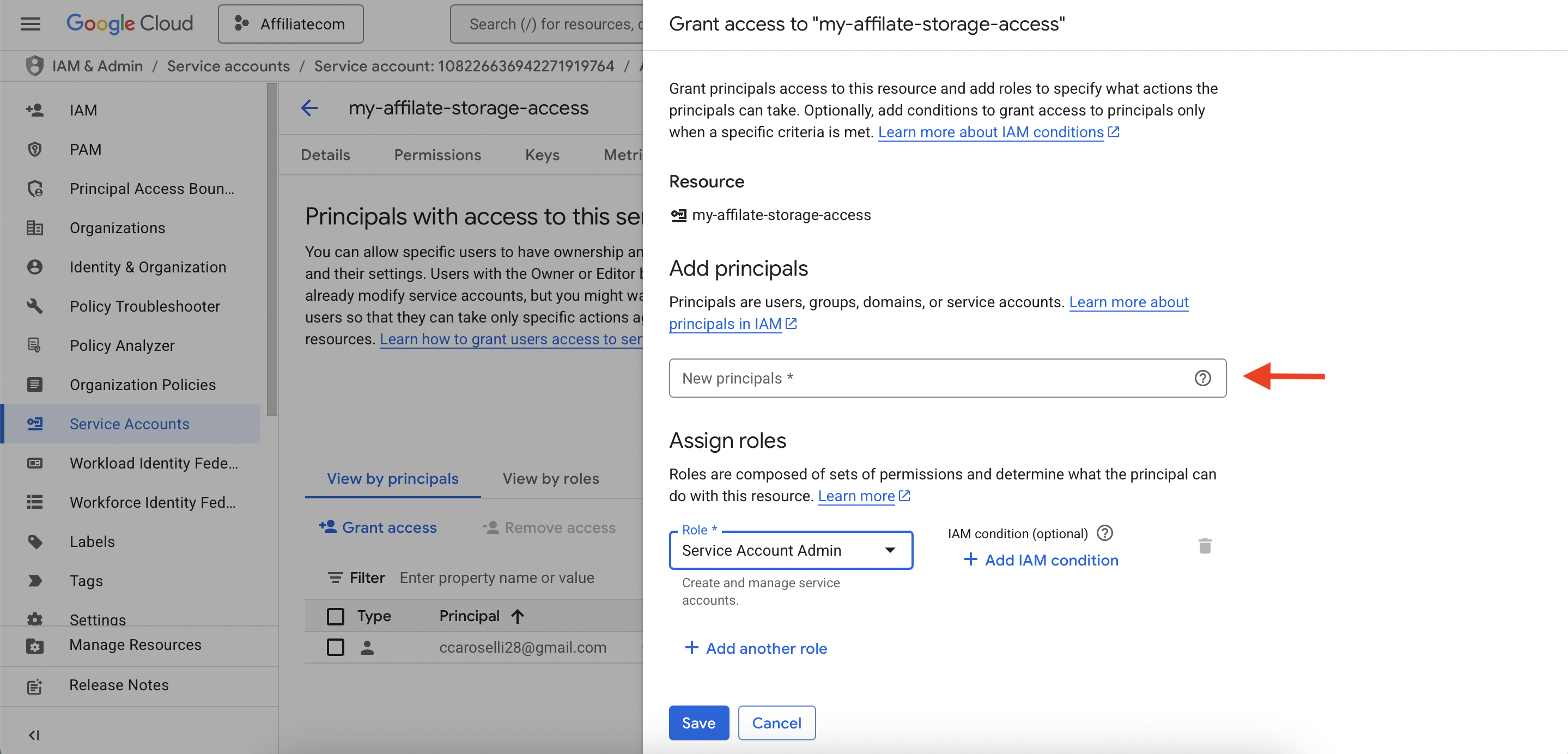Click the IAM & Admin shield icon
Viewport: 1568px width, 754px height.
(x=35, y=66)
